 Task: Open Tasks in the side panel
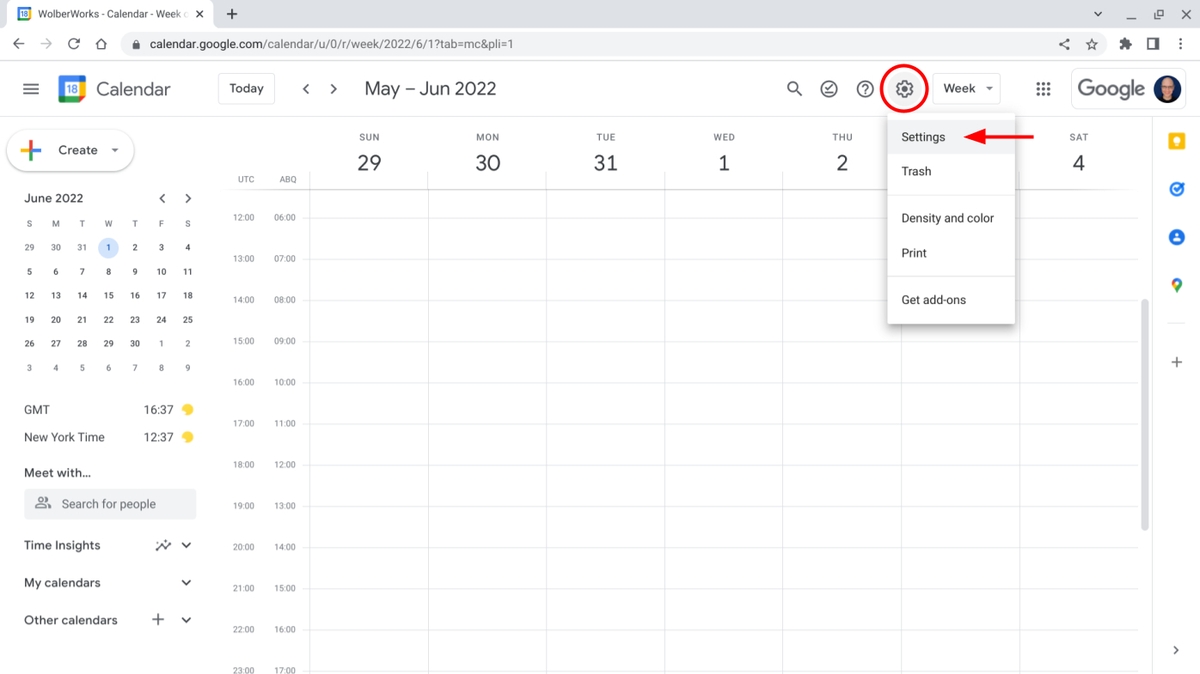pyautogui.click(x=1176, y=188)
